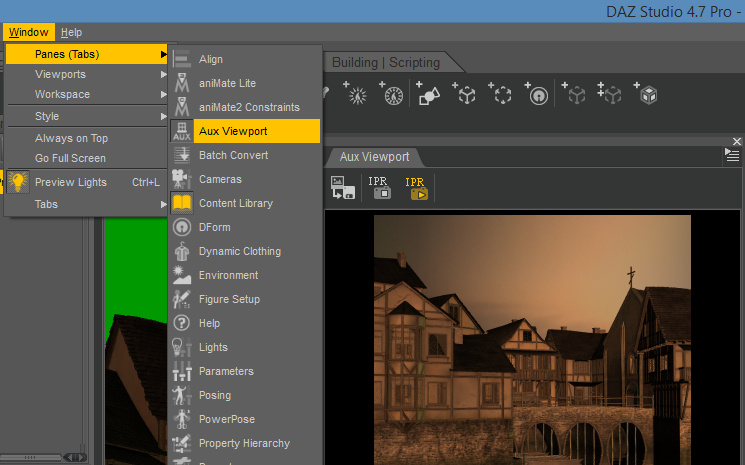The height and width of the screenshot is (465, 745).
Task: Select Content Library from panes list
Action: coord(235,203)
